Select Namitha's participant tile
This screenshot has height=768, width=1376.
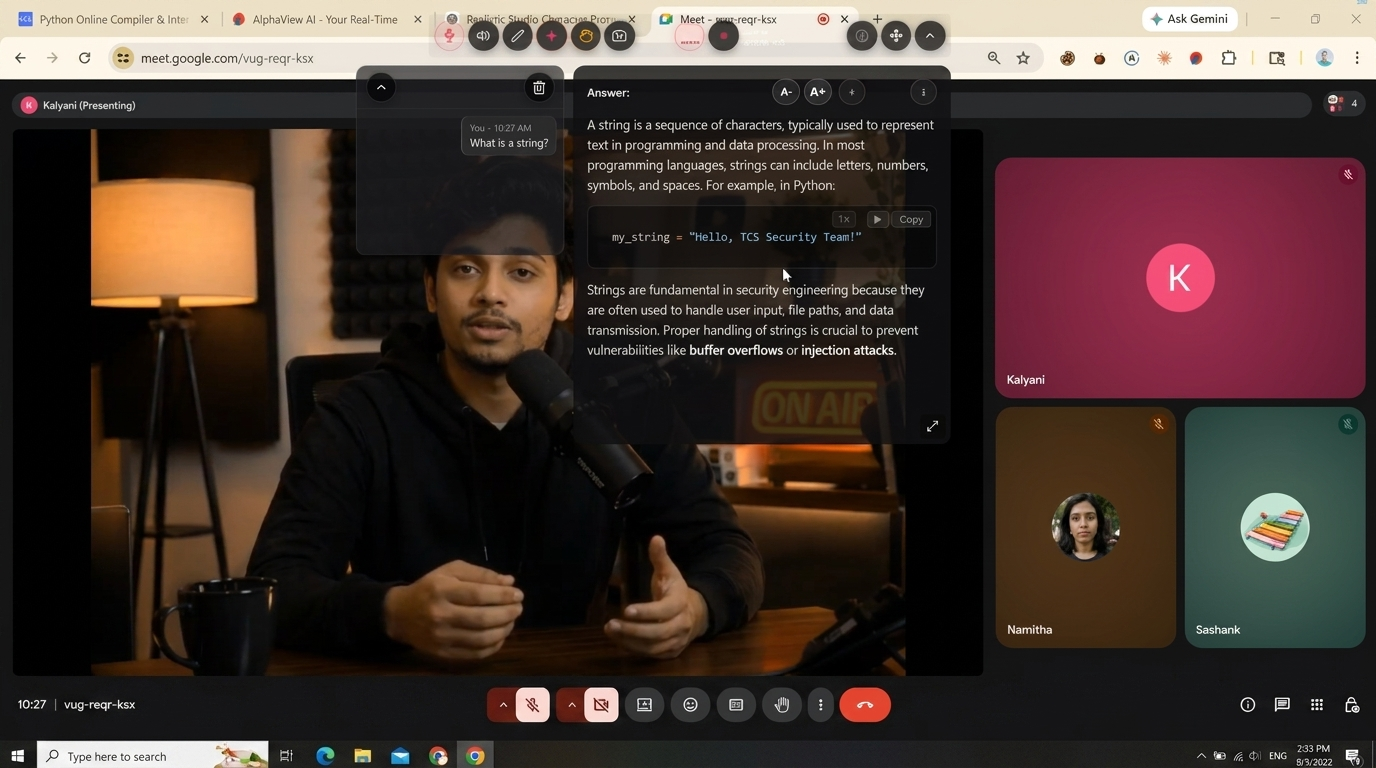point(1085,527)
